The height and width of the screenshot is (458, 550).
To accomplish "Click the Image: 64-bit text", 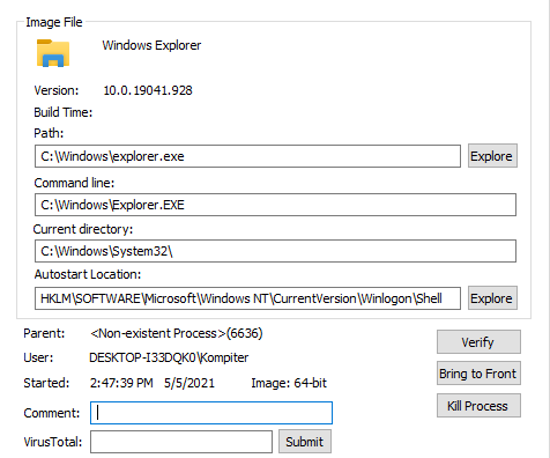I will coord(289,383).
